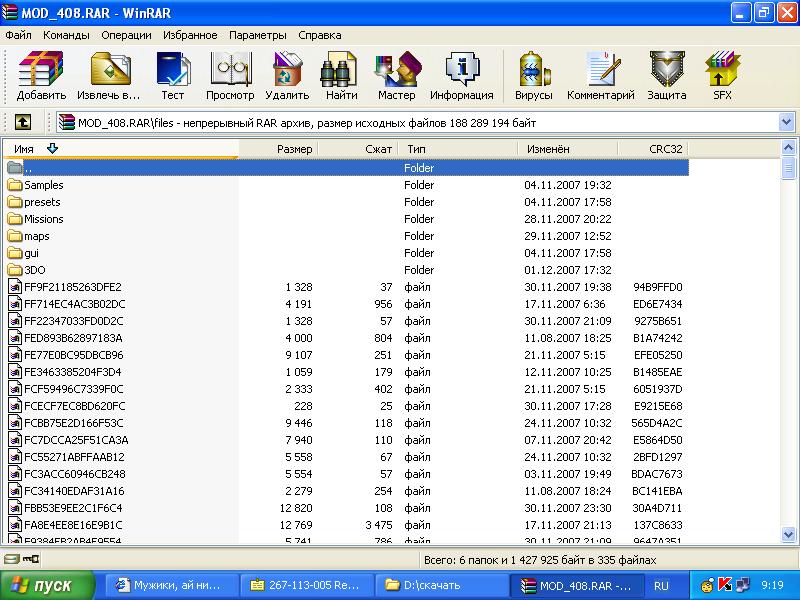This screenshot has width=800, height=600.
Task: Click scrollbar up arrow in file list
Action: 788,148
